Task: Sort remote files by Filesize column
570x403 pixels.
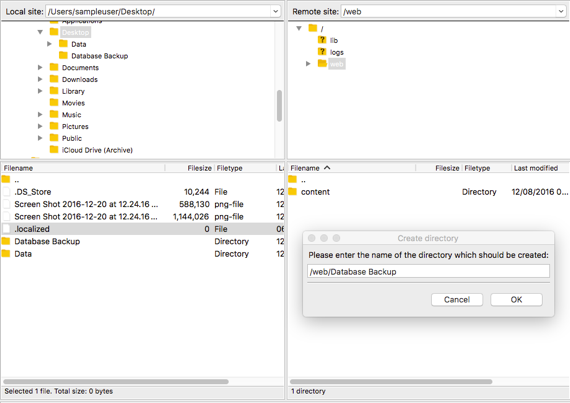Action: coord(439,168)
